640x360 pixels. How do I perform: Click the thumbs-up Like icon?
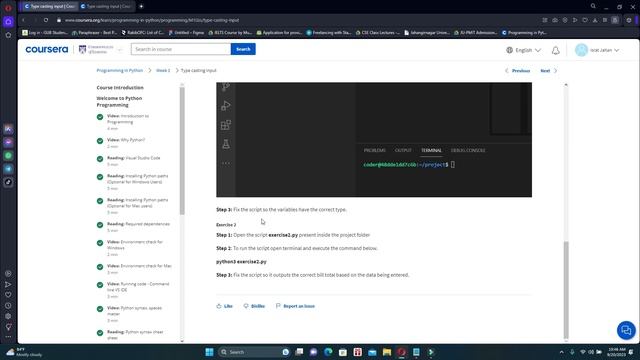click(219, 306)
